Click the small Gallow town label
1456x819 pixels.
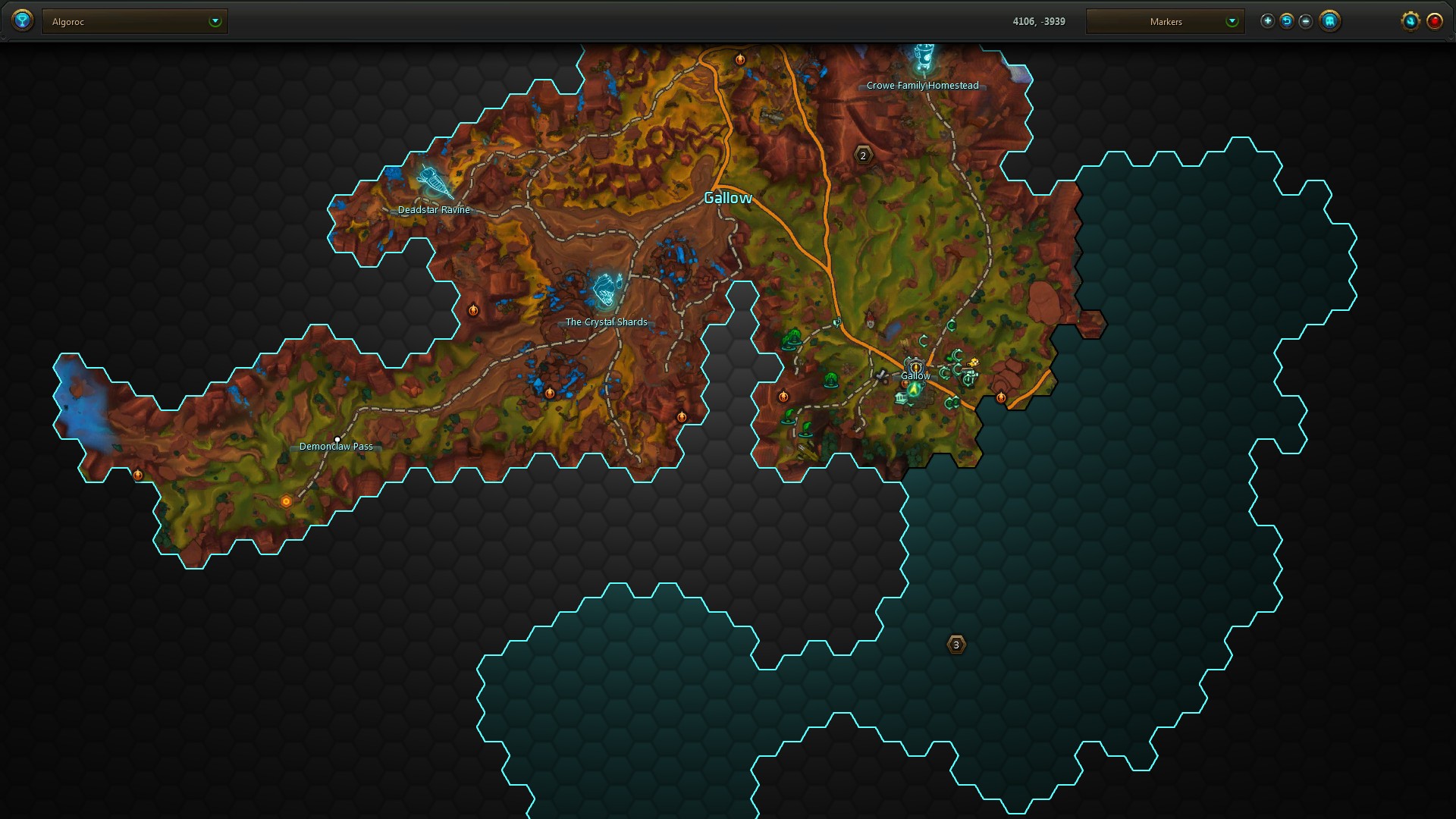(915, 376)
